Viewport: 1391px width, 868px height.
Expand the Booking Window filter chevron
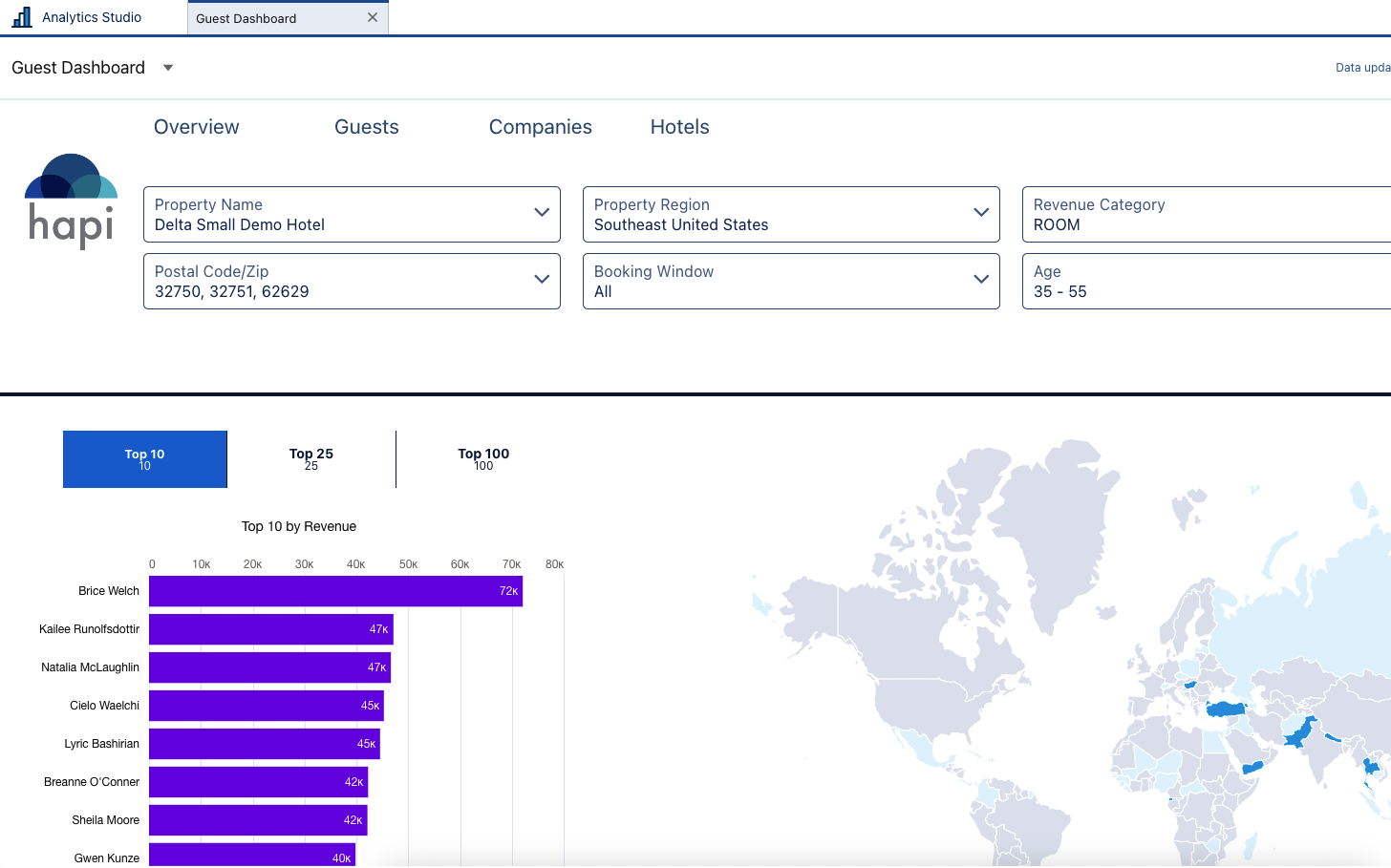click(x=981, y=279)
